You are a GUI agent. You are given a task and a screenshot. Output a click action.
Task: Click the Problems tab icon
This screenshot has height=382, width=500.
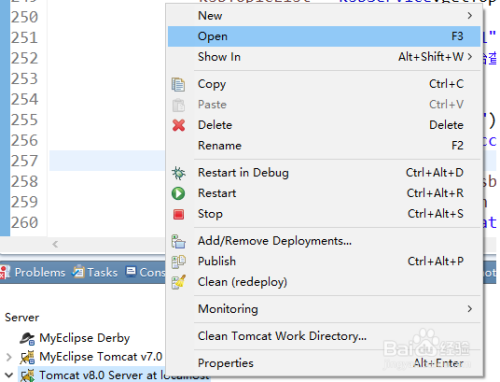click(x=5, y=272)
